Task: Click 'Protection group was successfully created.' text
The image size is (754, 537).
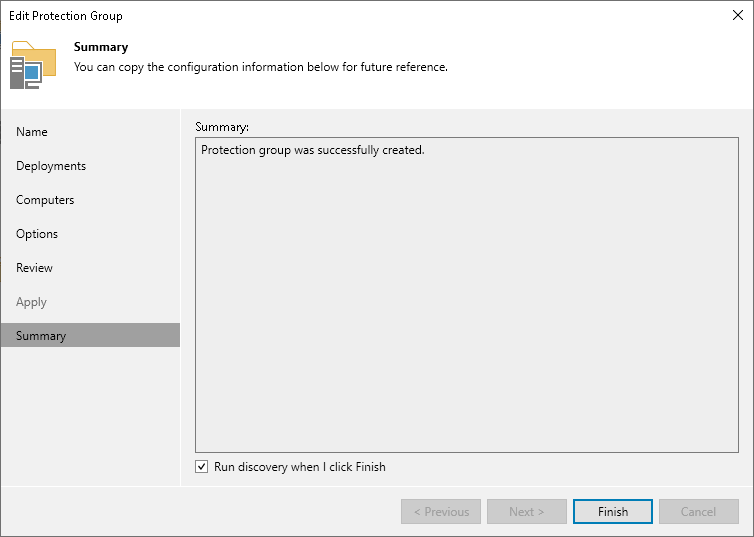Action: 313,150
